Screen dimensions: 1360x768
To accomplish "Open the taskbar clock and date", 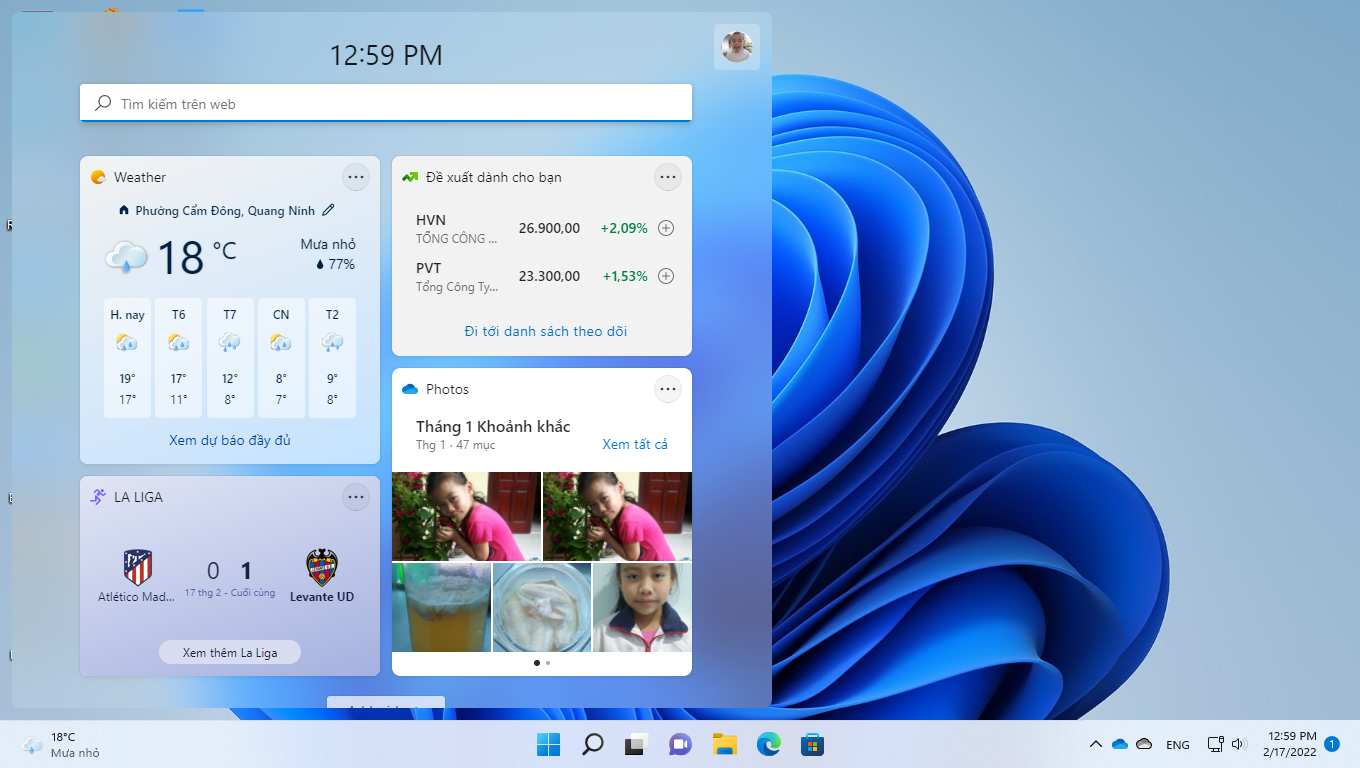I will 1290,744.
